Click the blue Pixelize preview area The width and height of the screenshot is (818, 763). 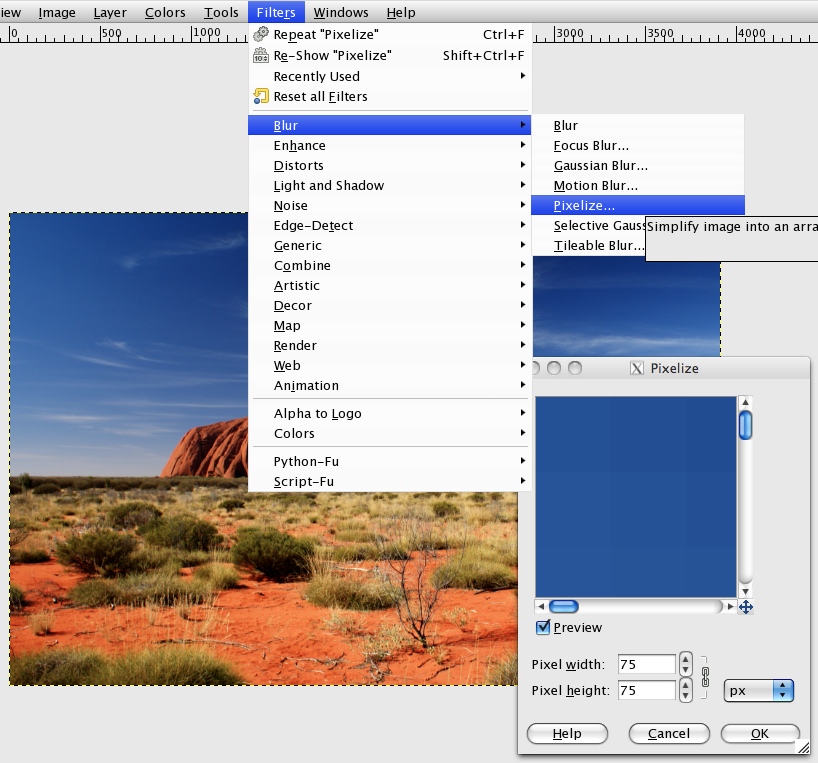[635, 496]
